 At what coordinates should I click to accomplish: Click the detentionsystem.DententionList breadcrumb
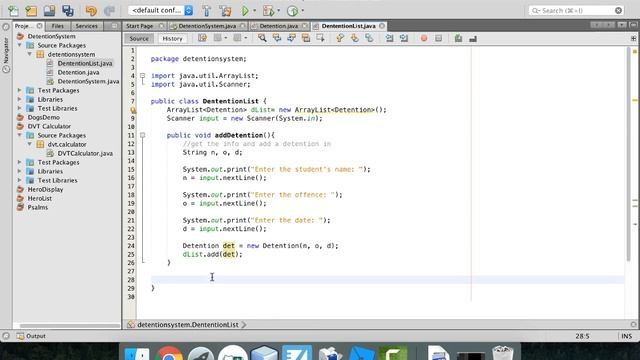(x=188, y=325)
